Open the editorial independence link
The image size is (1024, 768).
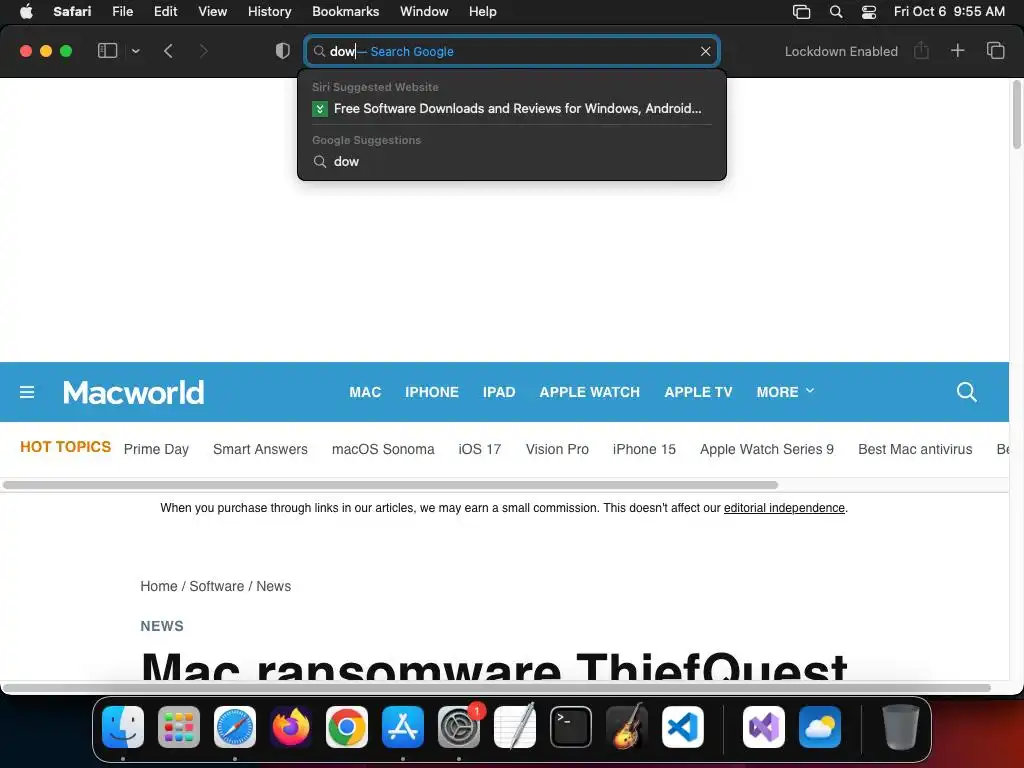click(x=784, y=508)
